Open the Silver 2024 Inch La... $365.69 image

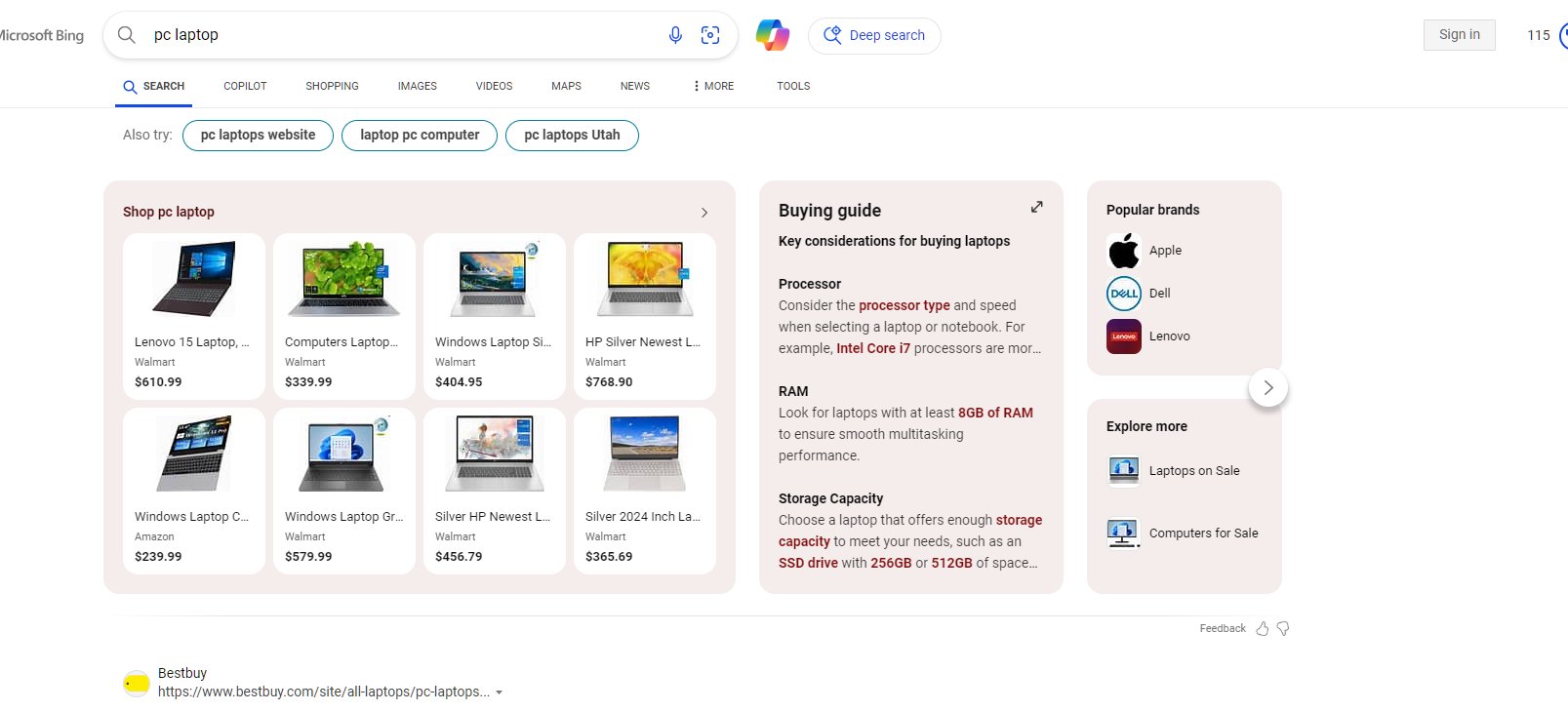tap(645, 455)
